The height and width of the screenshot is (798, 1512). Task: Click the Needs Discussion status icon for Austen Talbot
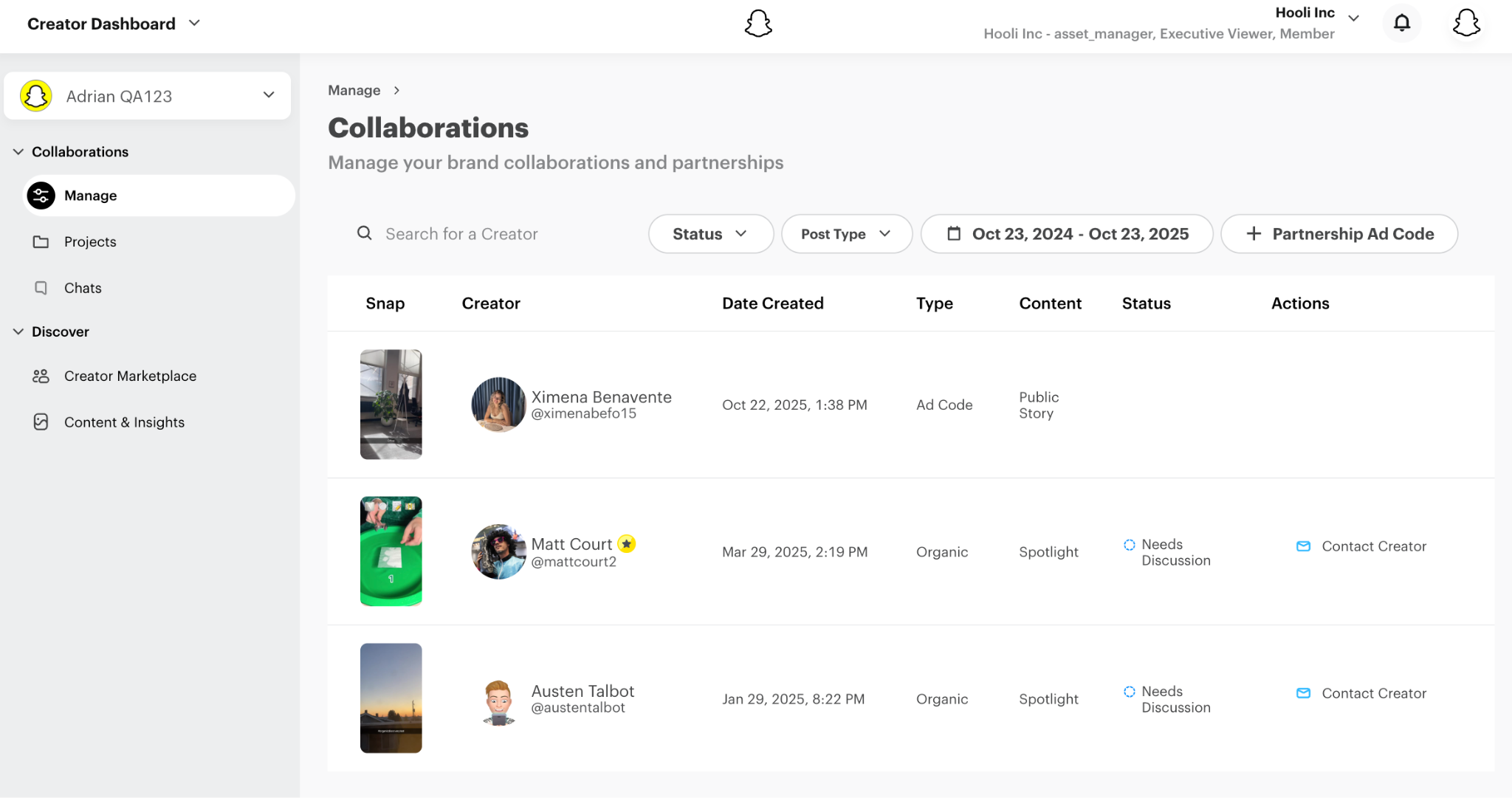(x=1130, y=692)
